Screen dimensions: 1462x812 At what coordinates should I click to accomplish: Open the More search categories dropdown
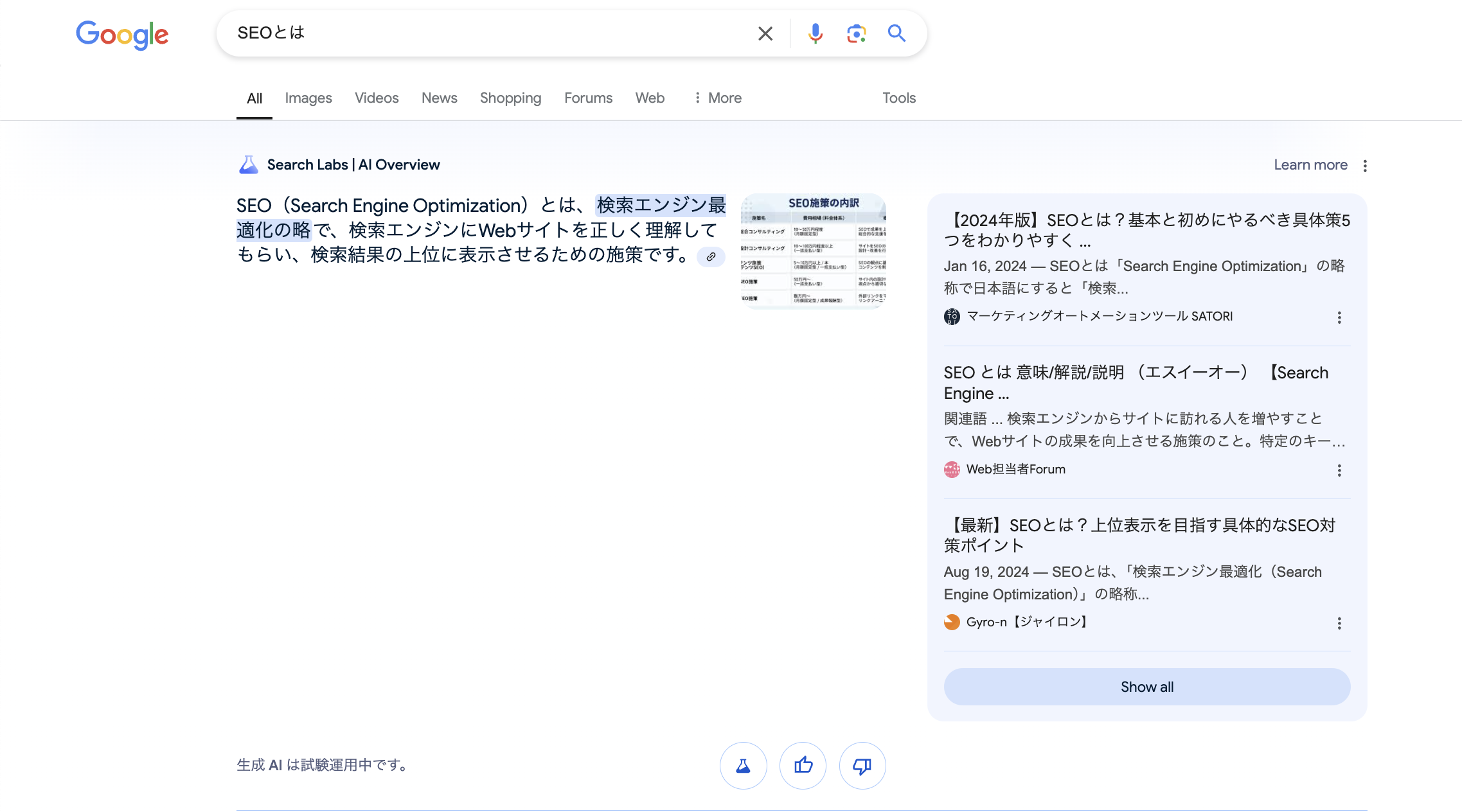click(x=717, y=98)
